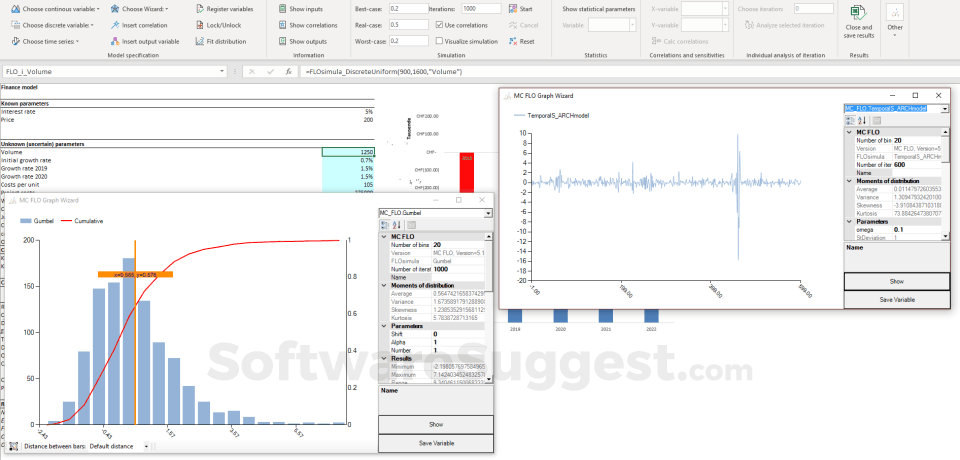
Task: Click Insert output variable
Action: pos(145,41)
